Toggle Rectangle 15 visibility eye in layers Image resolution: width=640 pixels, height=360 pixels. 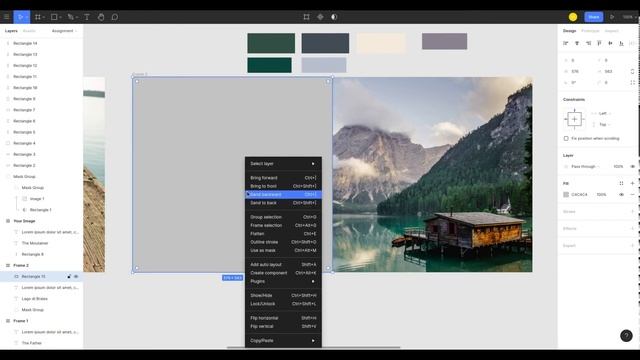coord(76,277)
